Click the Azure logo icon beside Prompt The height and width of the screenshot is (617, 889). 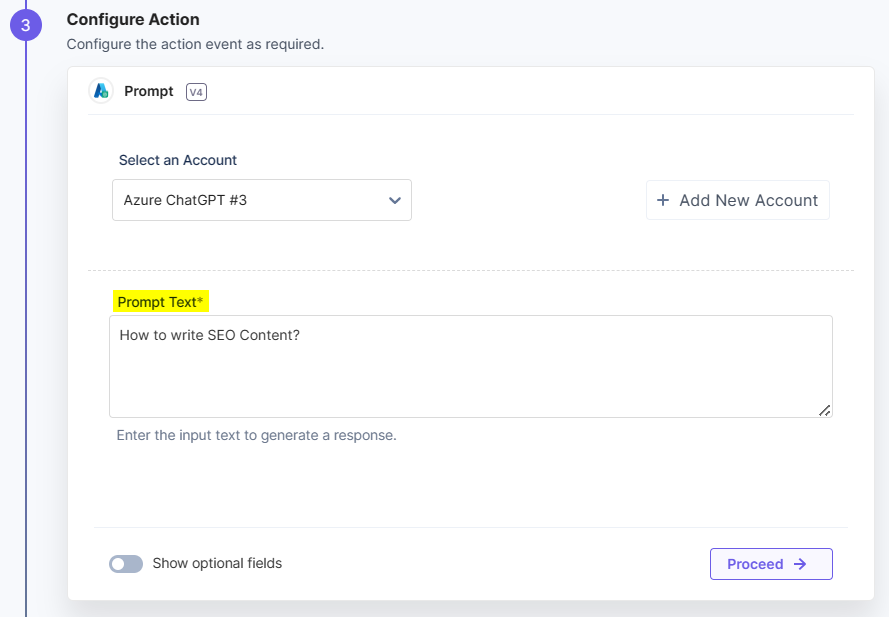(x=101, y=91)
